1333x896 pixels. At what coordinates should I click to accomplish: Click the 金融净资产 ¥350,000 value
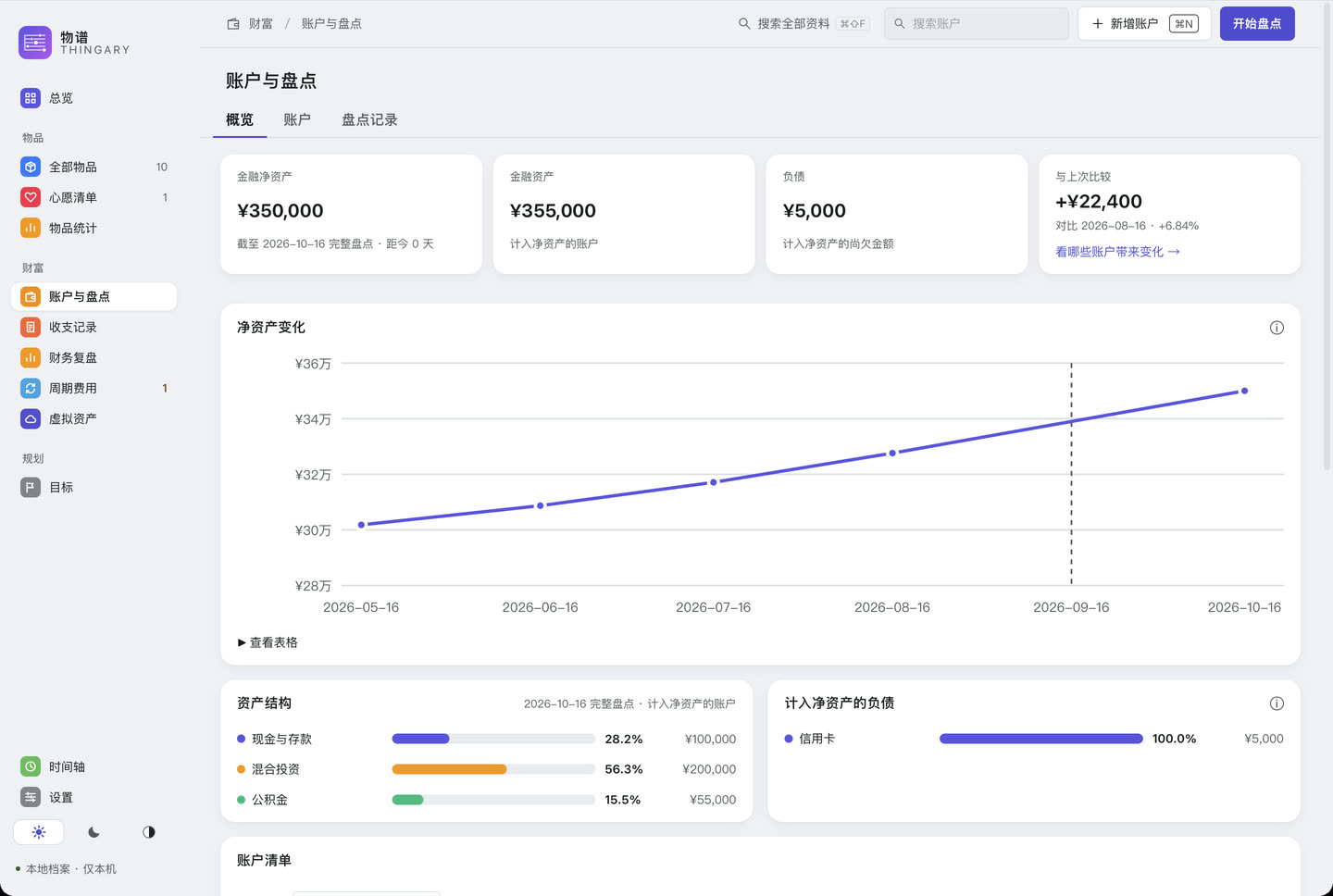[x=280, y=211]
